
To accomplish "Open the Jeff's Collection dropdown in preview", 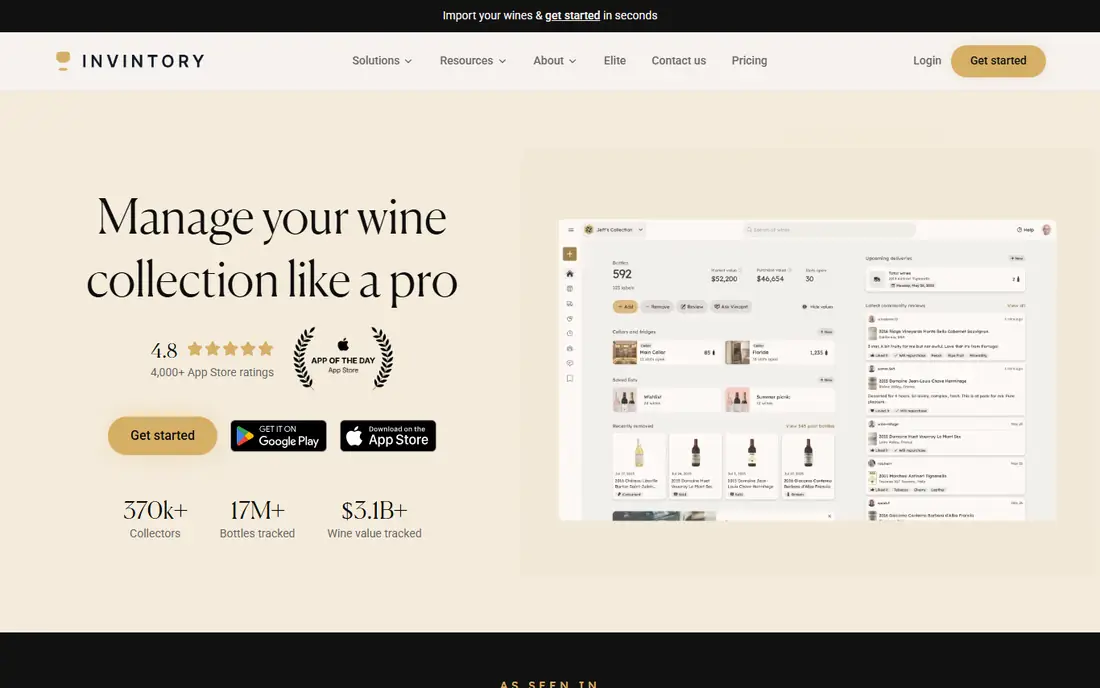I will coord(614,230).
